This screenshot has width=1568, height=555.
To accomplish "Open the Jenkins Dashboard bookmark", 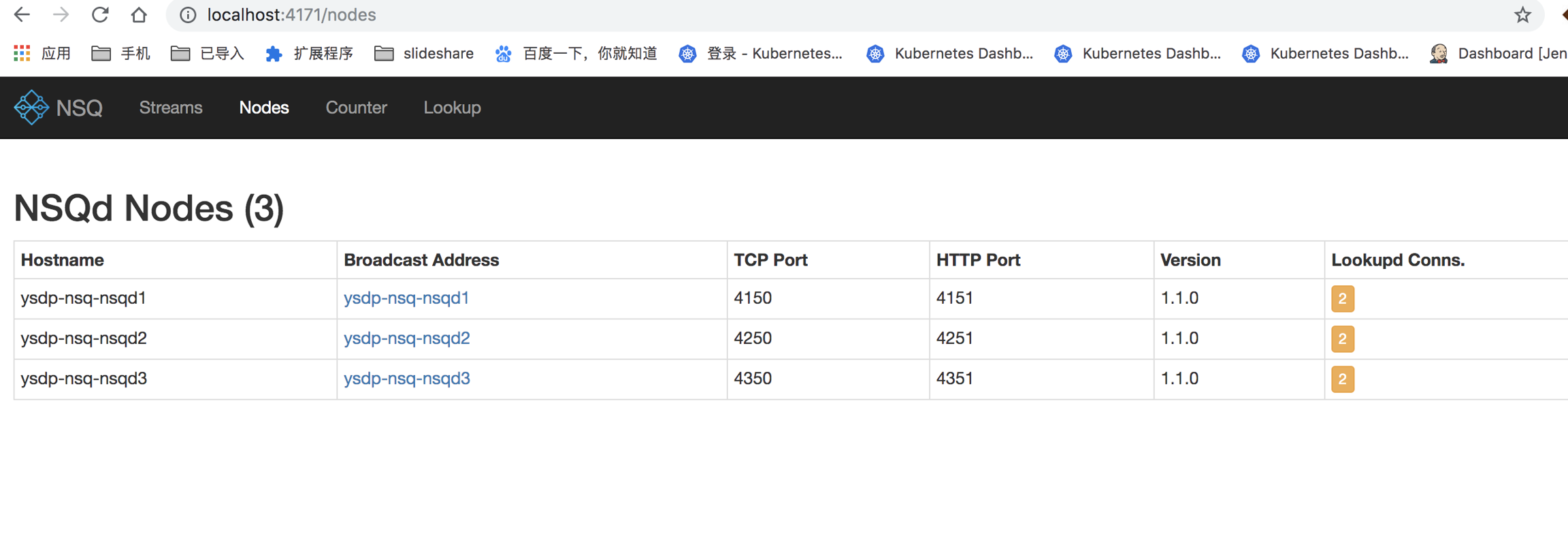I will tap(1497, 53).
